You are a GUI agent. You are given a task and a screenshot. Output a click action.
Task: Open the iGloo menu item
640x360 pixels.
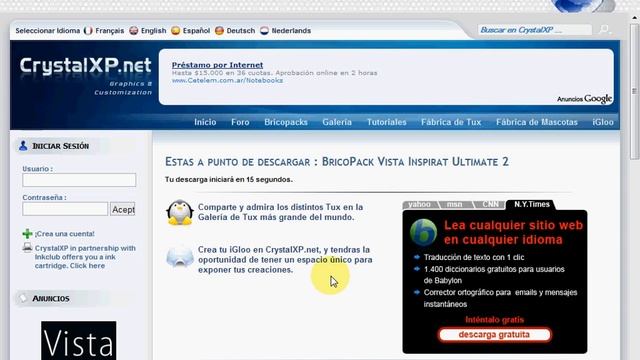coord(603,122)
